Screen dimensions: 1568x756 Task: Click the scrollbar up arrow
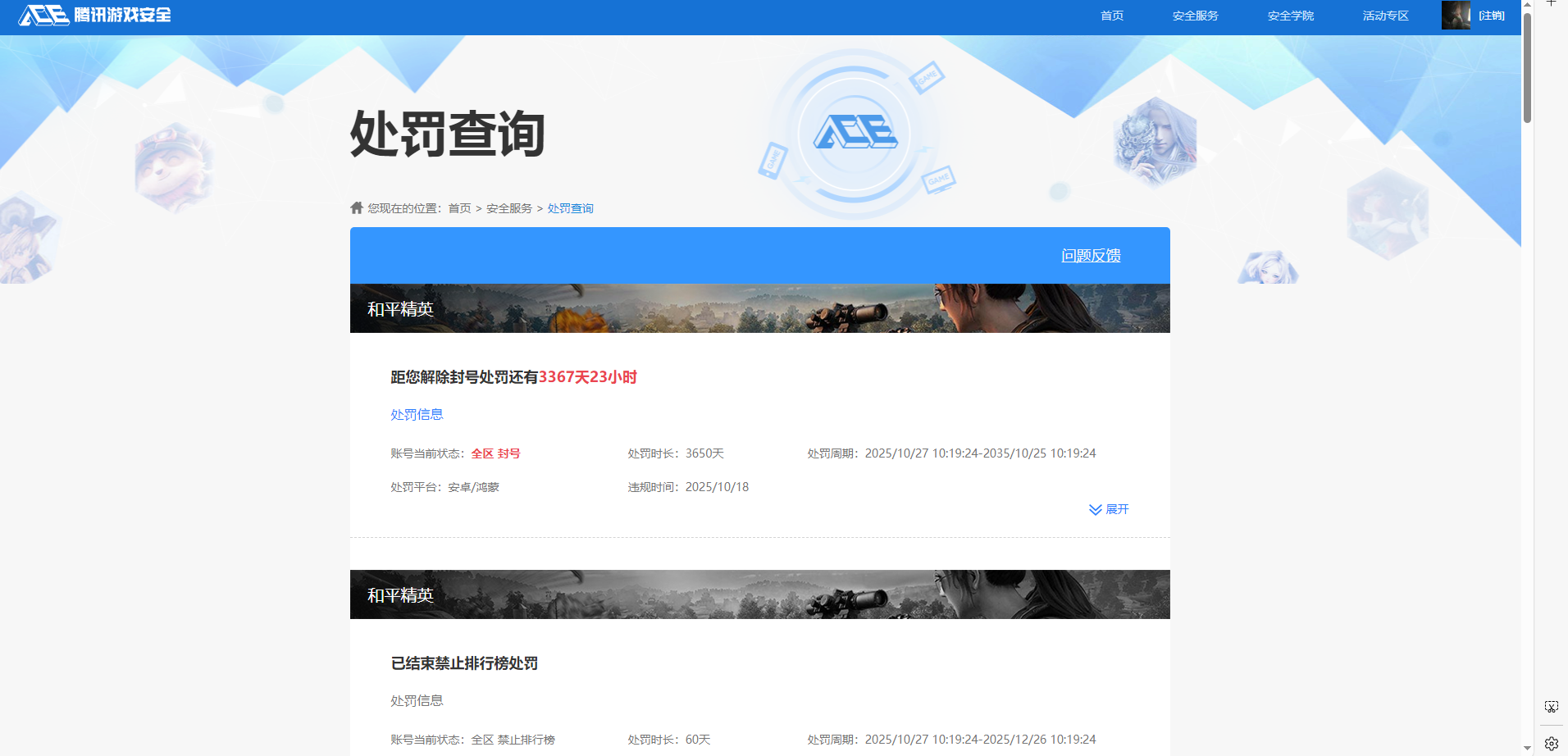click(1527, 5)
